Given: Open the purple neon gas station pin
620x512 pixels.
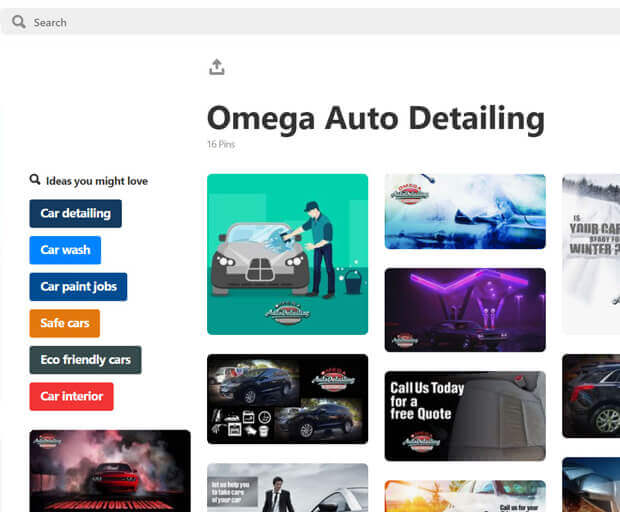Looking at the screenshot, I should tap(465, 309).
